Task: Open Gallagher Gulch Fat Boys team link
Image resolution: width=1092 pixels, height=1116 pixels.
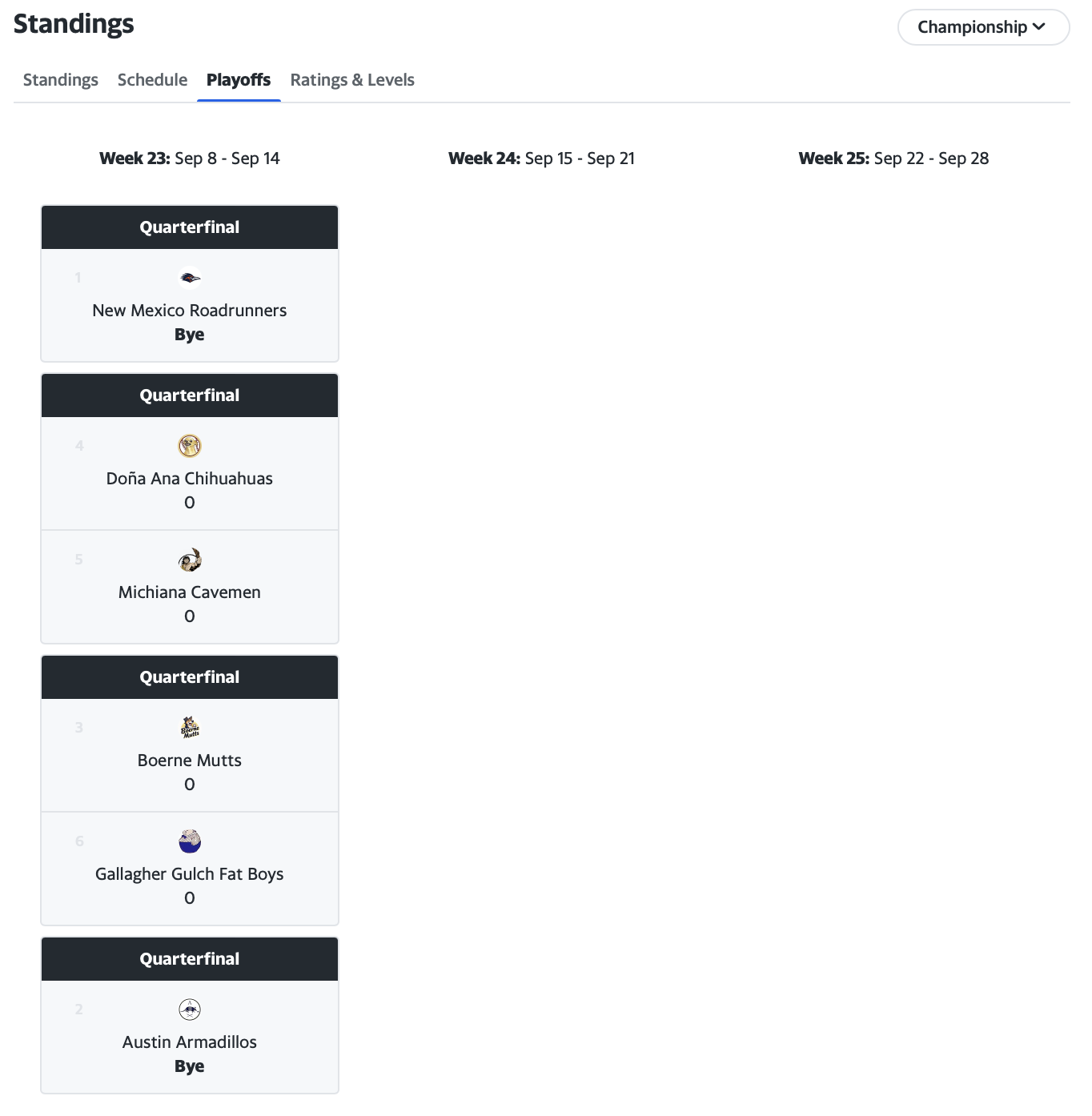Action: pos(190,874)
